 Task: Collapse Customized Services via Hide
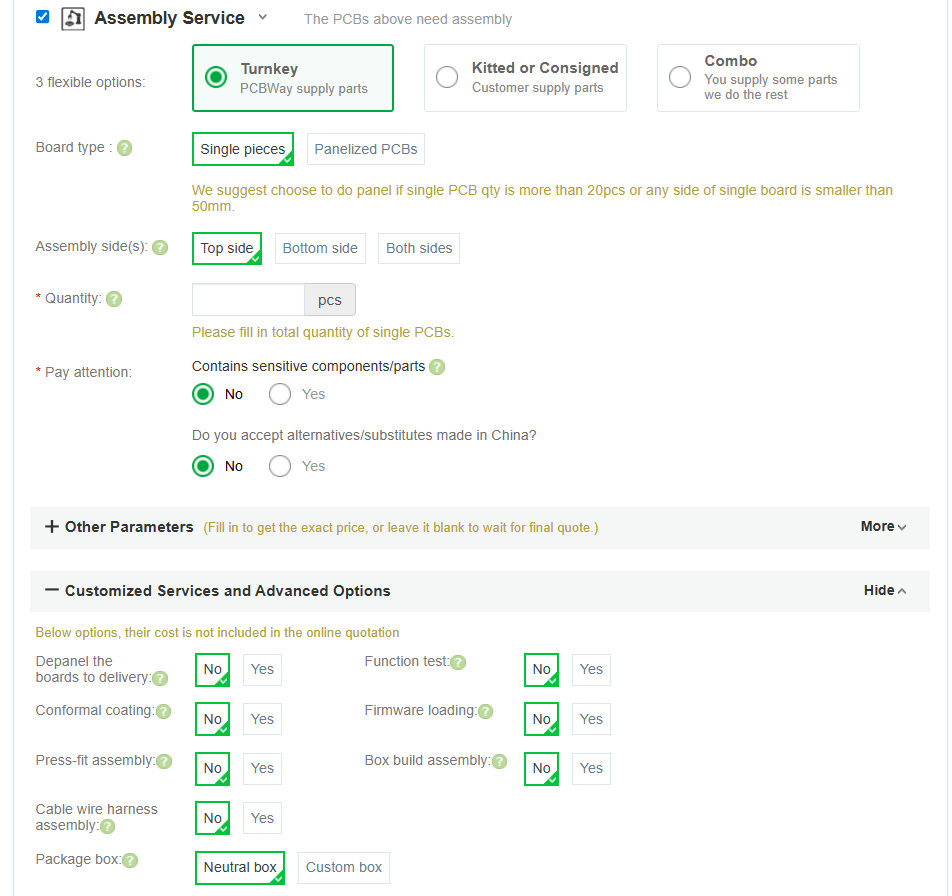point(884,591)
